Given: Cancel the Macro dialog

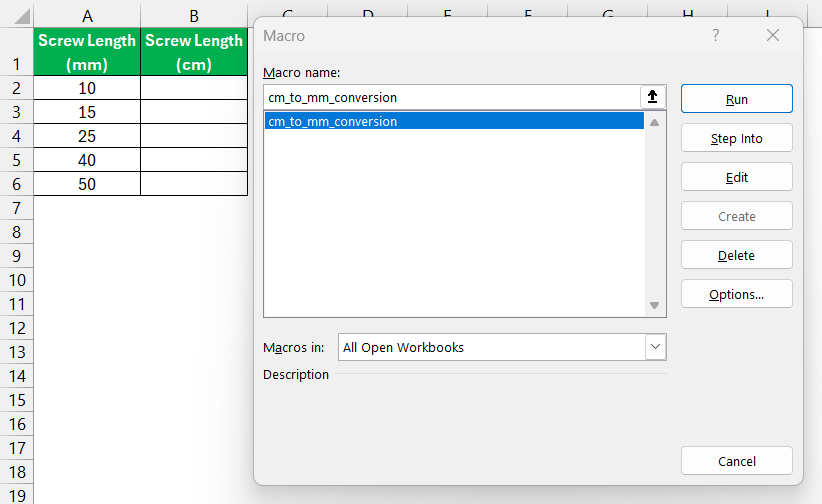Looking at the screenshot, I should point(737,460).
